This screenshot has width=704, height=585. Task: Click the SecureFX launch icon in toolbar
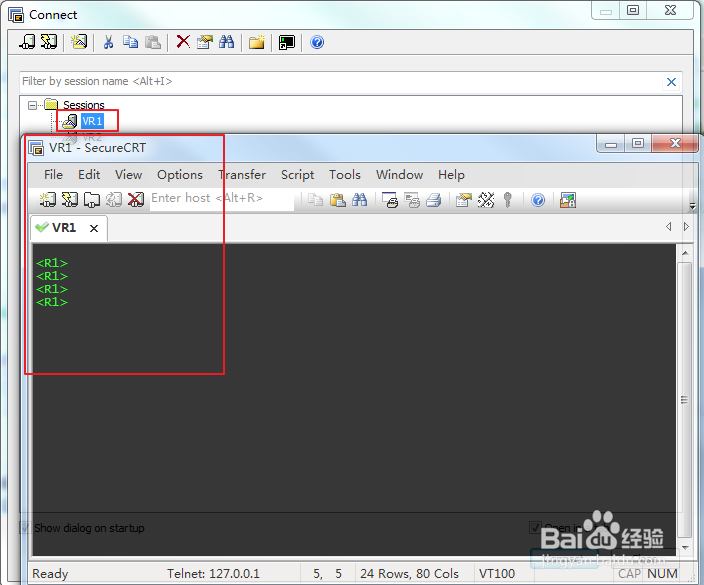click(568, 200)
